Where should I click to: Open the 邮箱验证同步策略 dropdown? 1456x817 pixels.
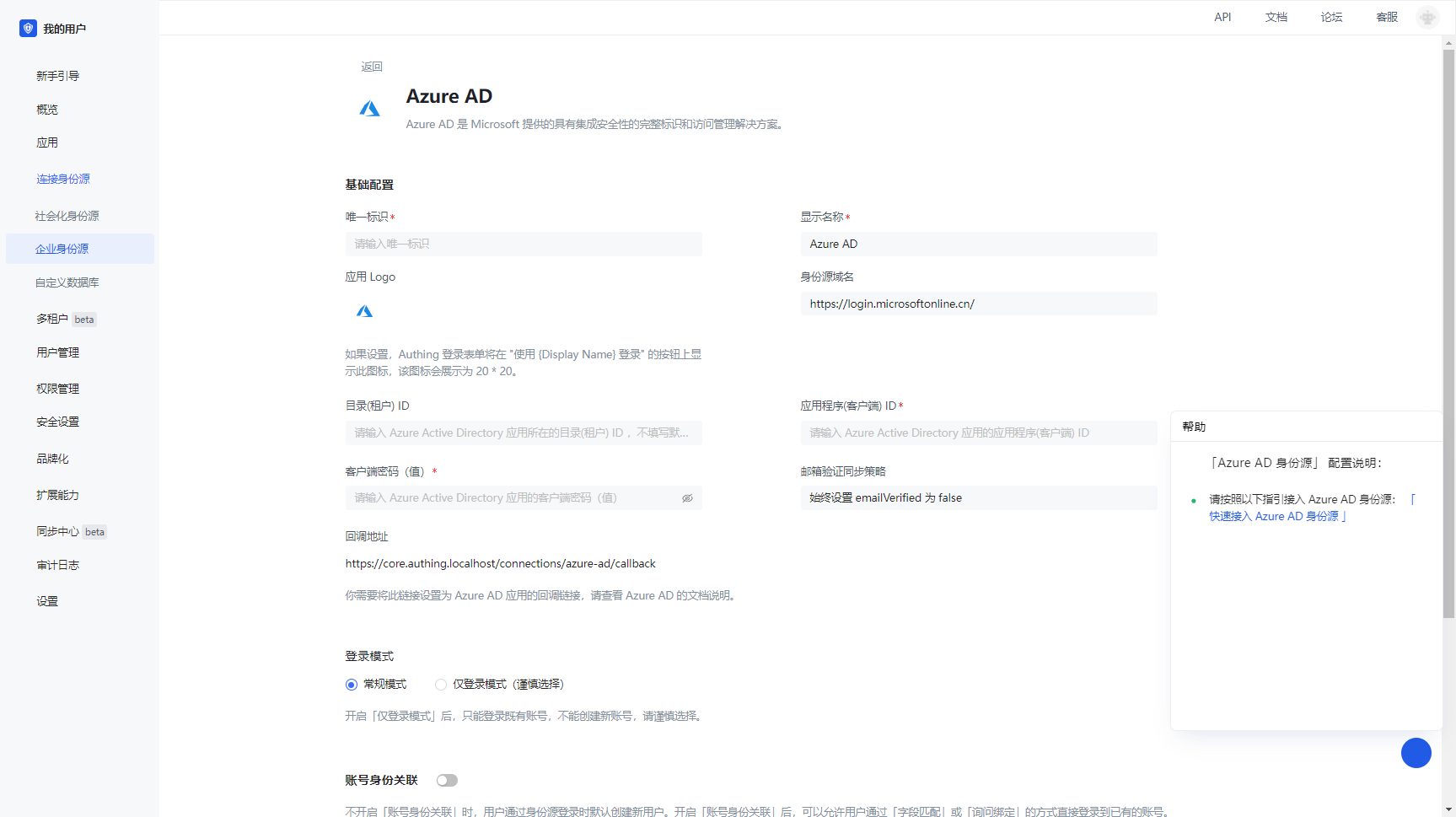(x=978, y=498)
